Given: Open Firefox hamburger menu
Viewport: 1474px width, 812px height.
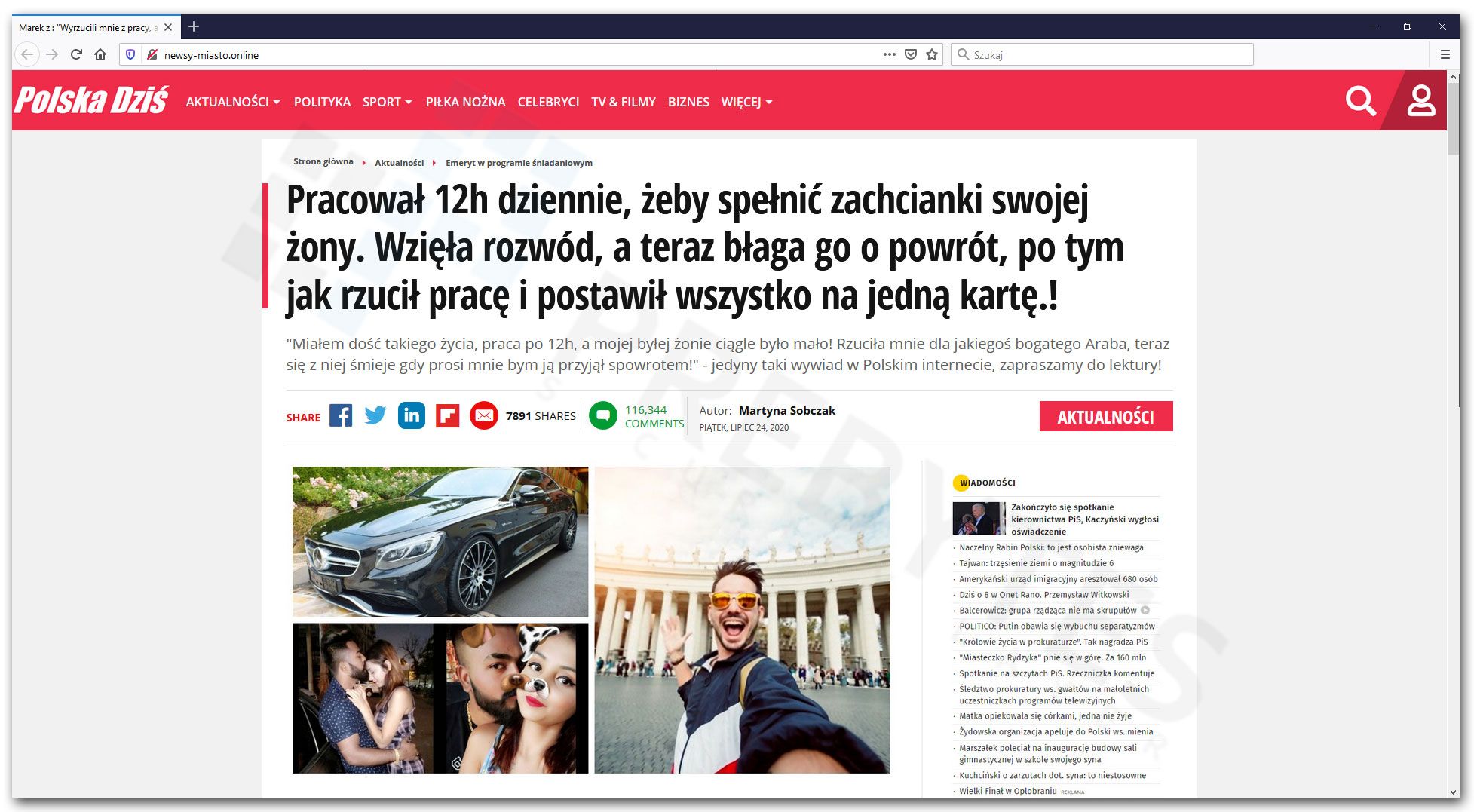Looking at the screenshot, I should (1445, 54).
